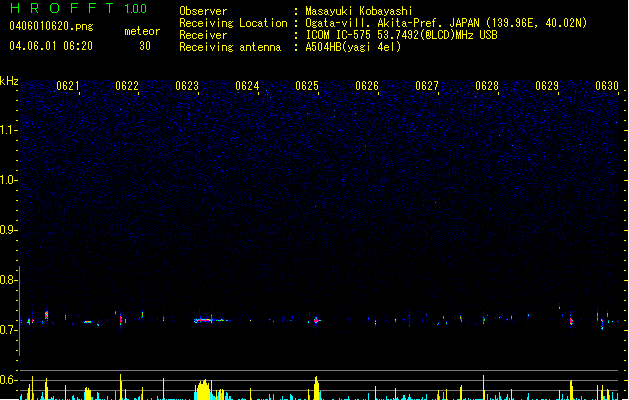
Task: Click the 0.6 kHz frequency label
Action: coord(8,380)
